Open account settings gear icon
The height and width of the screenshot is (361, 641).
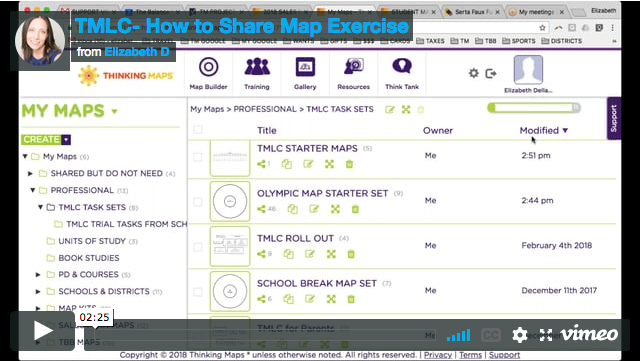click(473, 73)
